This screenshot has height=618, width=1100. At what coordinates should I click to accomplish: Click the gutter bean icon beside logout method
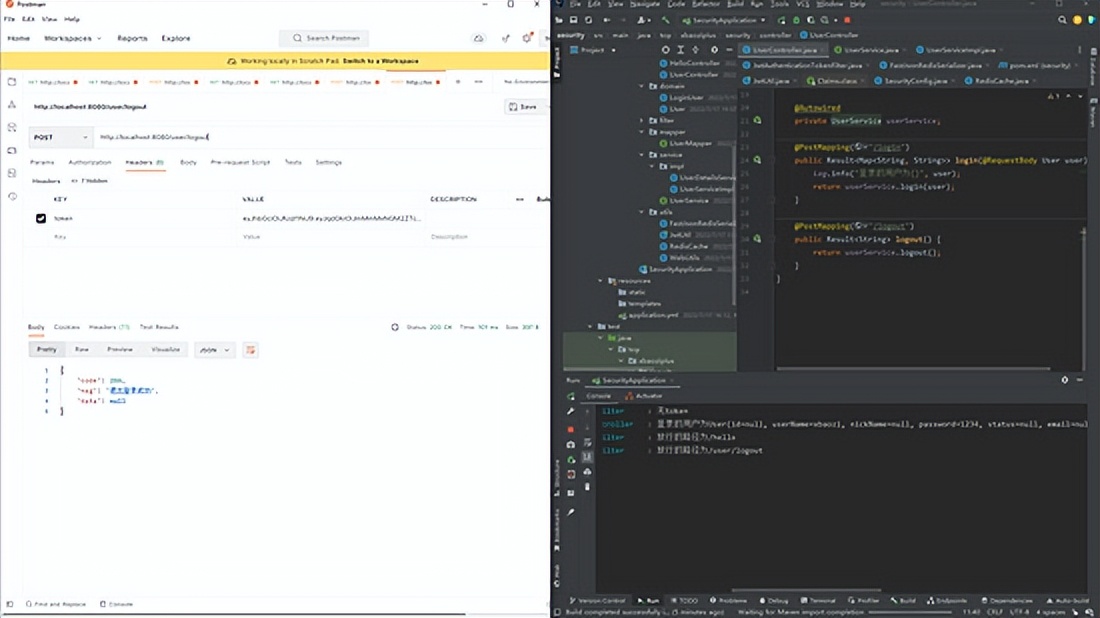[x=757, y=239]
